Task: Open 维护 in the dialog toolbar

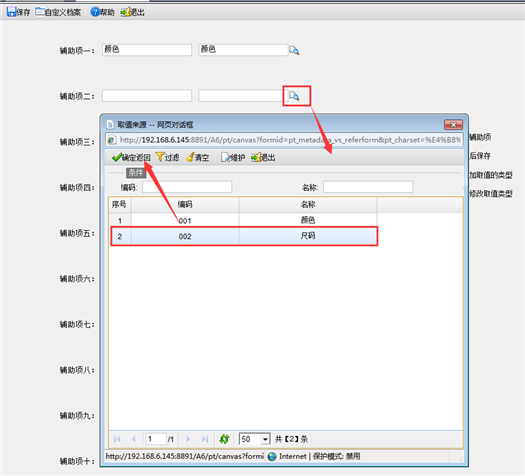Action: (x=233, y=157)
